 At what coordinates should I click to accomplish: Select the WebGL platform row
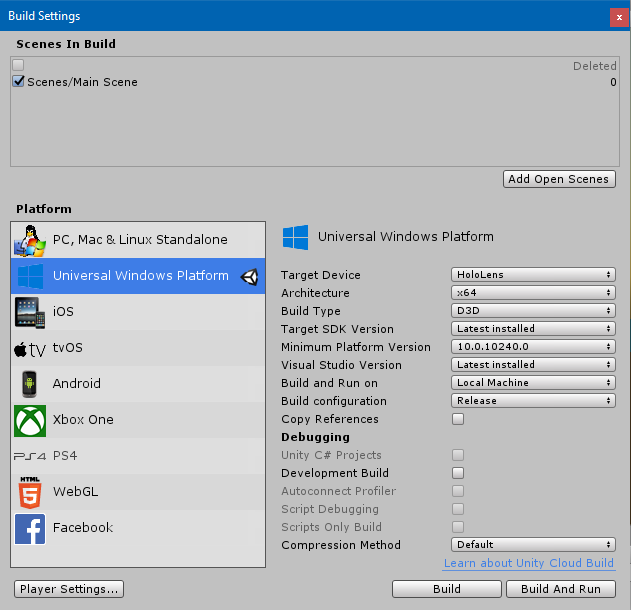138,492
